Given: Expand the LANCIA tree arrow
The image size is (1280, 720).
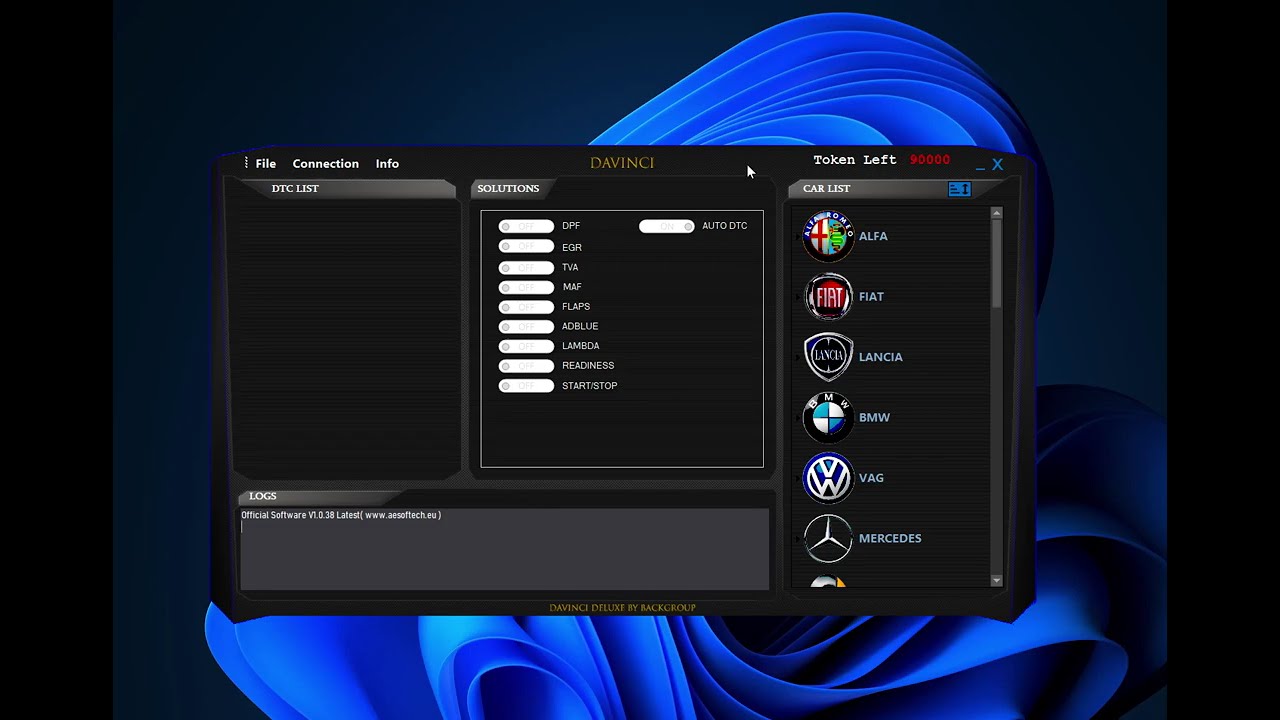Looking at the screenshot, I should tap(798, 357).
